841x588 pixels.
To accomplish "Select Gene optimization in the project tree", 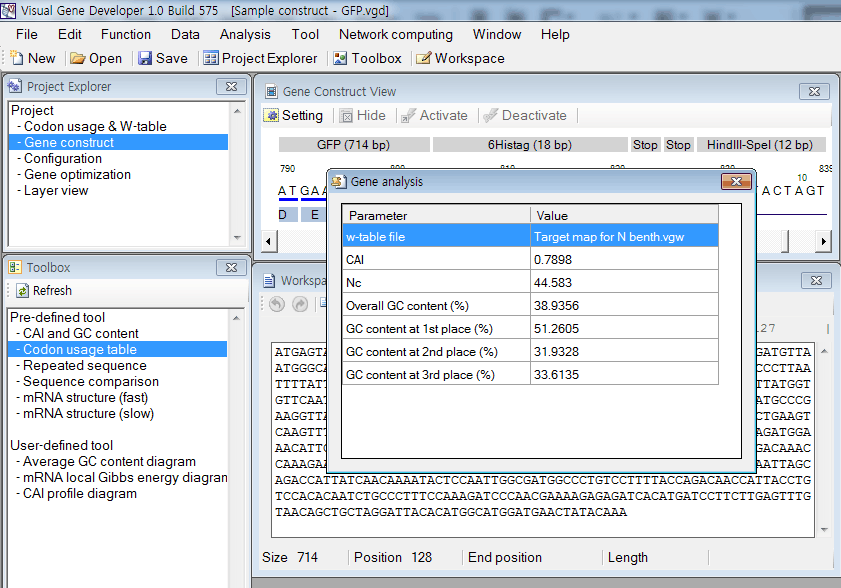I will [77, 174].
